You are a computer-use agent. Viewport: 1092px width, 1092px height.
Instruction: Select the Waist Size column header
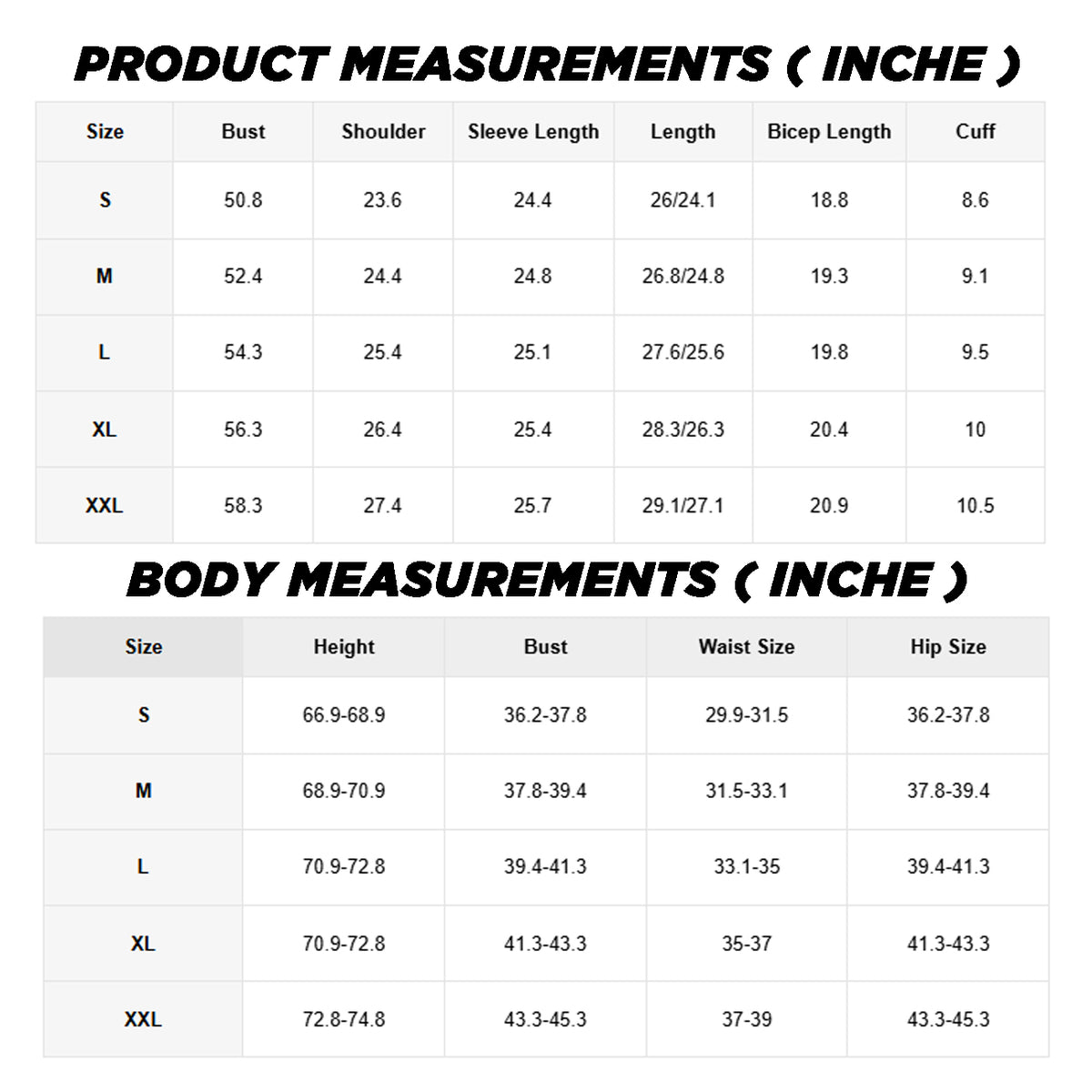(746, 647)
